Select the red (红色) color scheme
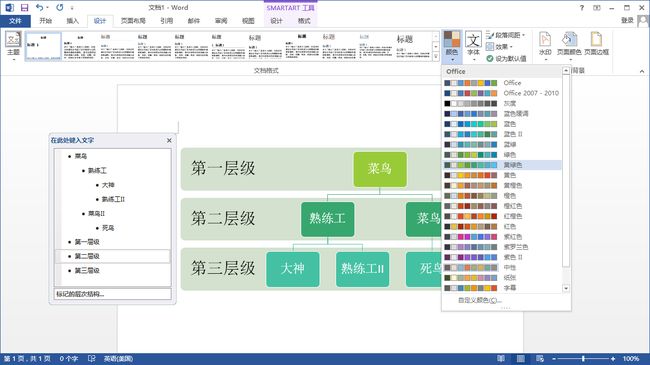This screenshot has width=650, height=365. point(502,226)
